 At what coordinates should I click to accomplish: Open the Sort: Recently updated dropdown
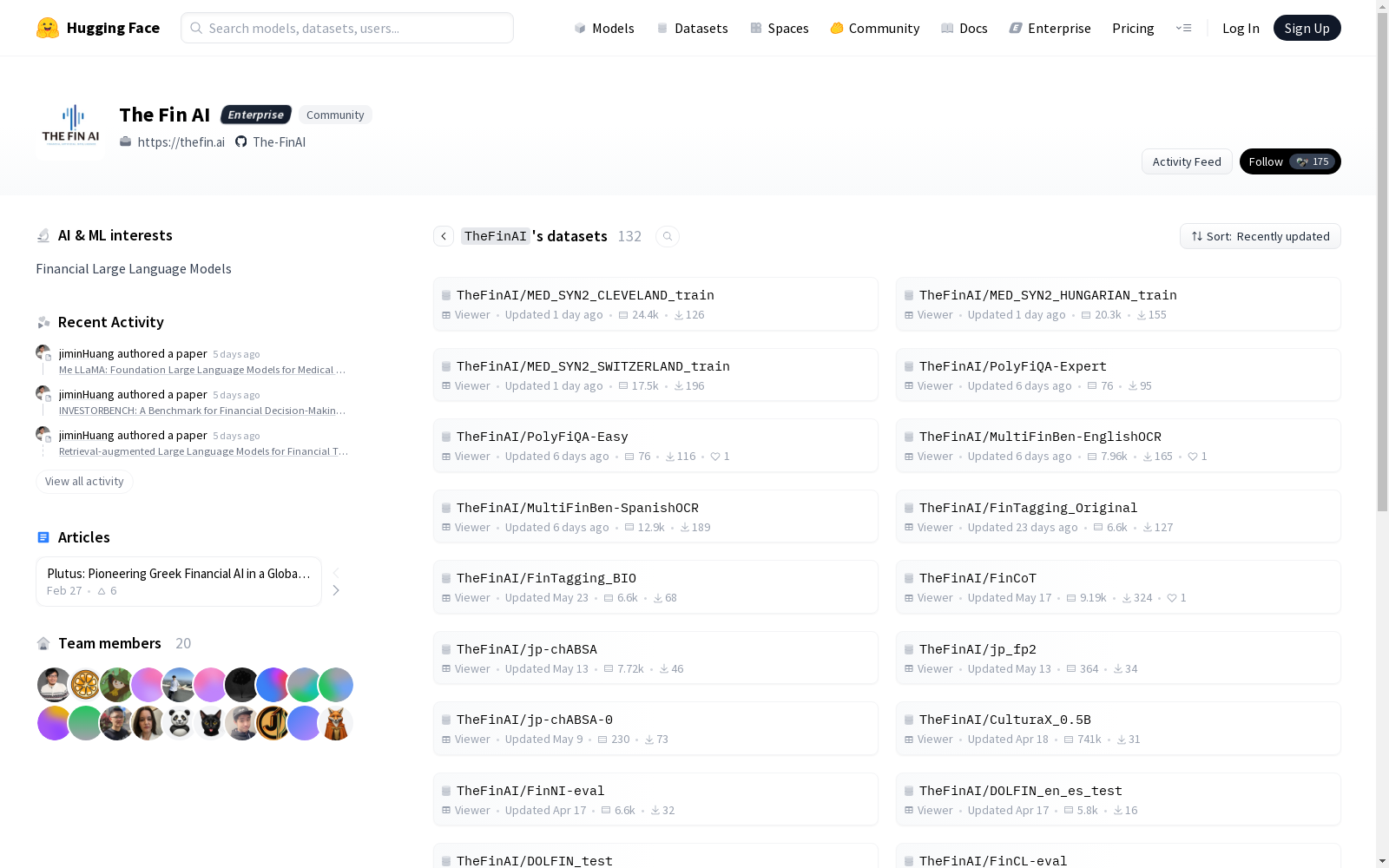(x=1260, y=236)
